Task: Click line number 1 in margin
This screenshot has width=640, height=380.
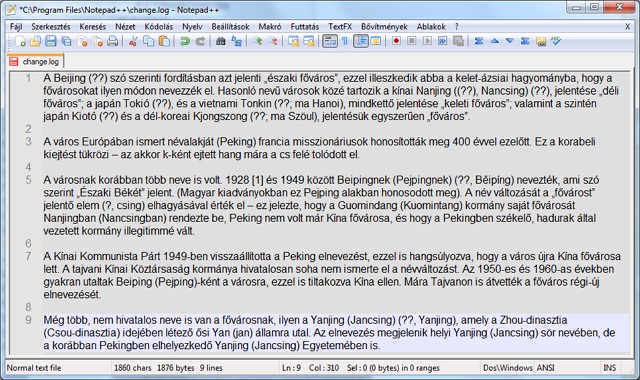Action: [x=28, y=78]
